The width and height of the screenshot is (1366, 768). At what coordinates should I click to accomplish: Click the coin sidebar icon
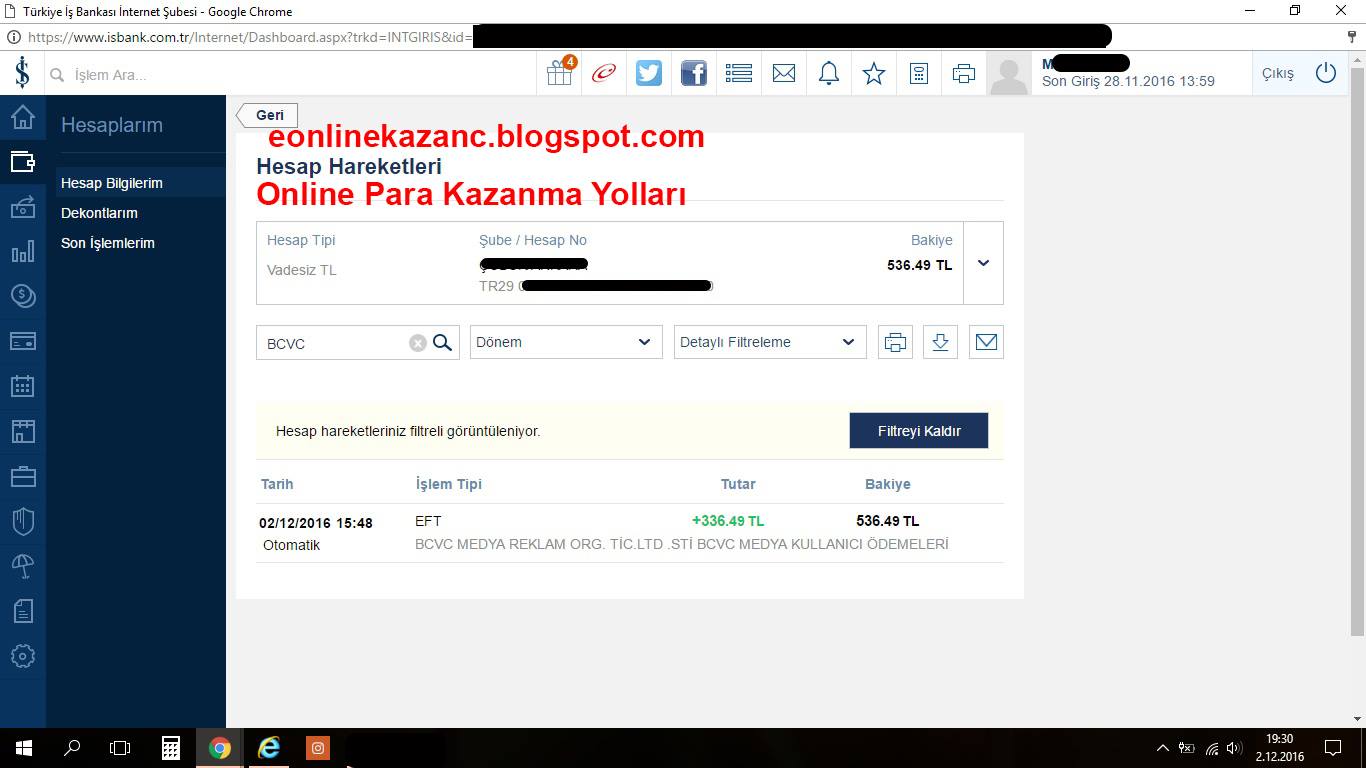coord(22,296)
